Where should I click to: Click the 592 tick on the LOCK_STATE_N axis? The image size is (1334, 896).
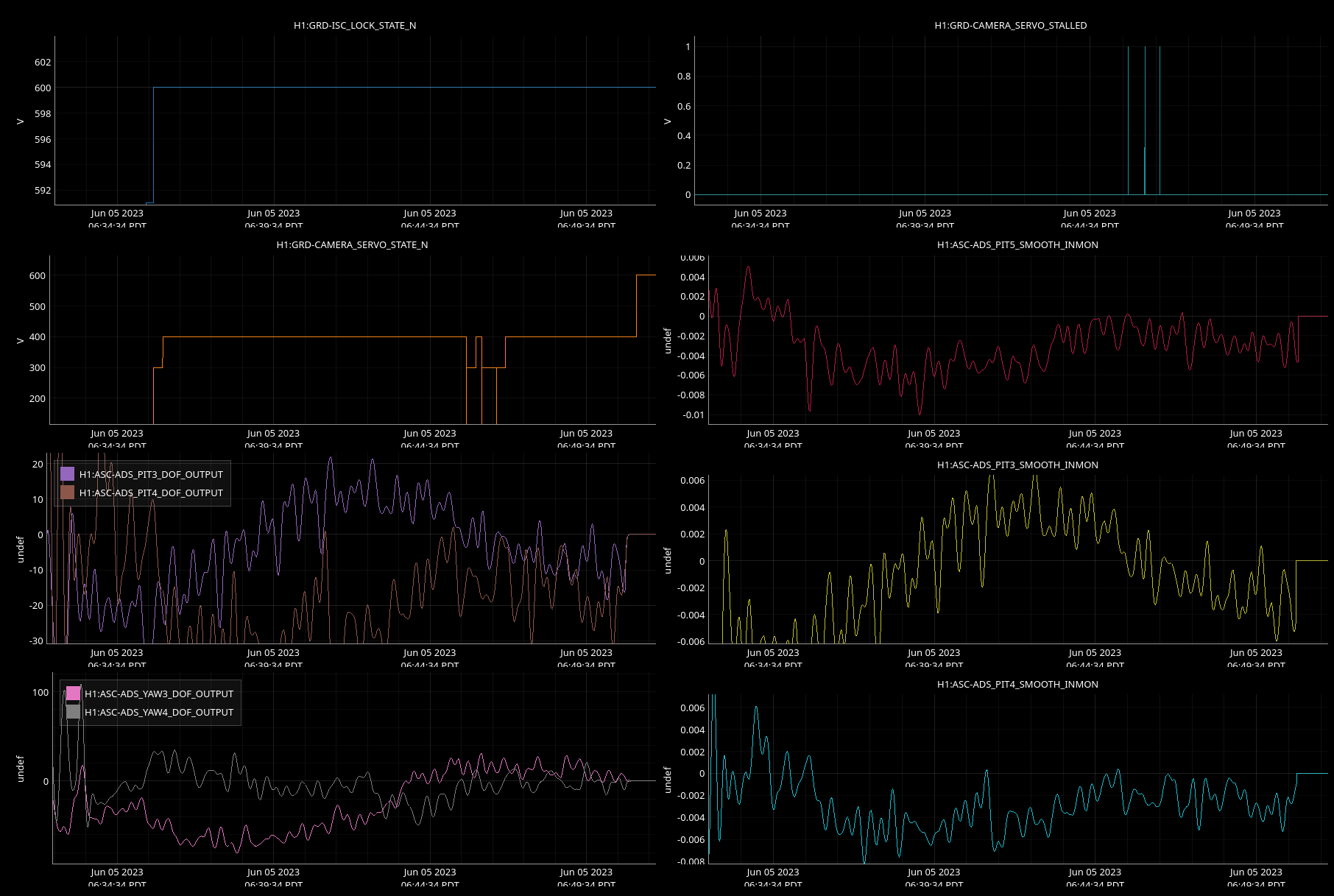[43, 190]
